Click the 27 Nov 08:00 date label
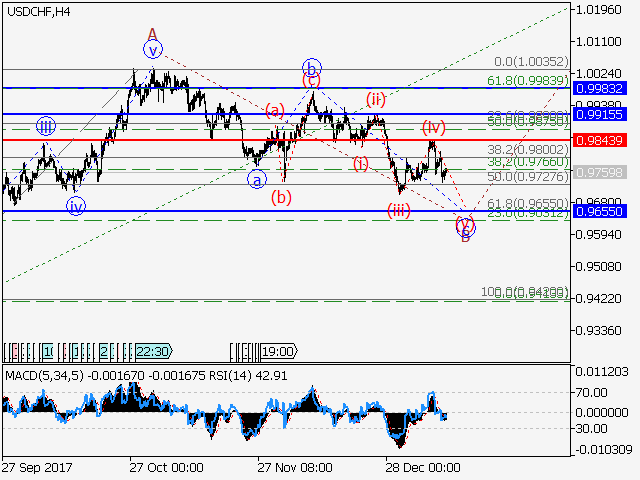Screen dimensions: 640x480 tap(294, 467)
